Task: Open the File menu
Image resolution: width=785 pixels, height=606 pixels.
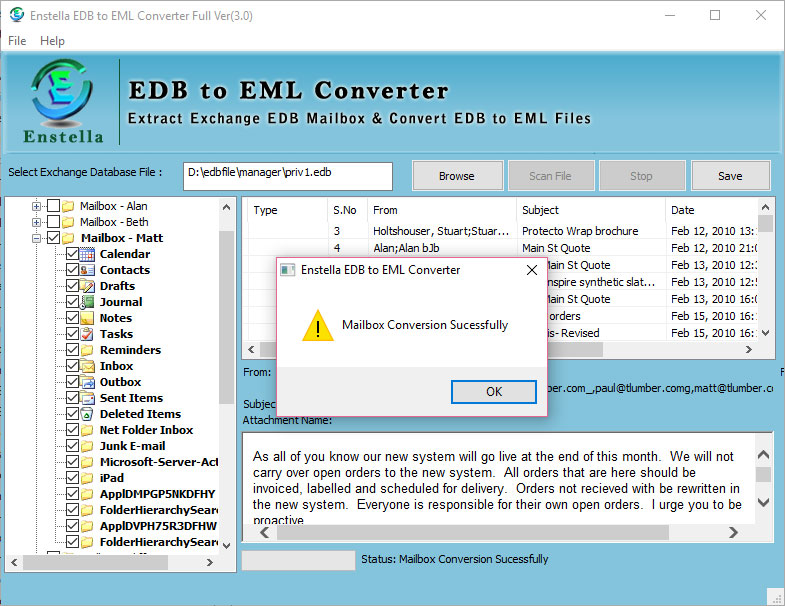Action: point(17,41)
